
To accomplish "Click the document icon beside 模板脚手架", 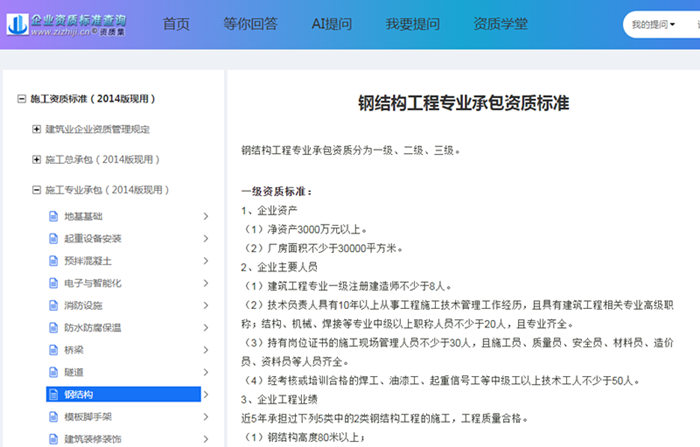I will coord(54,417).
